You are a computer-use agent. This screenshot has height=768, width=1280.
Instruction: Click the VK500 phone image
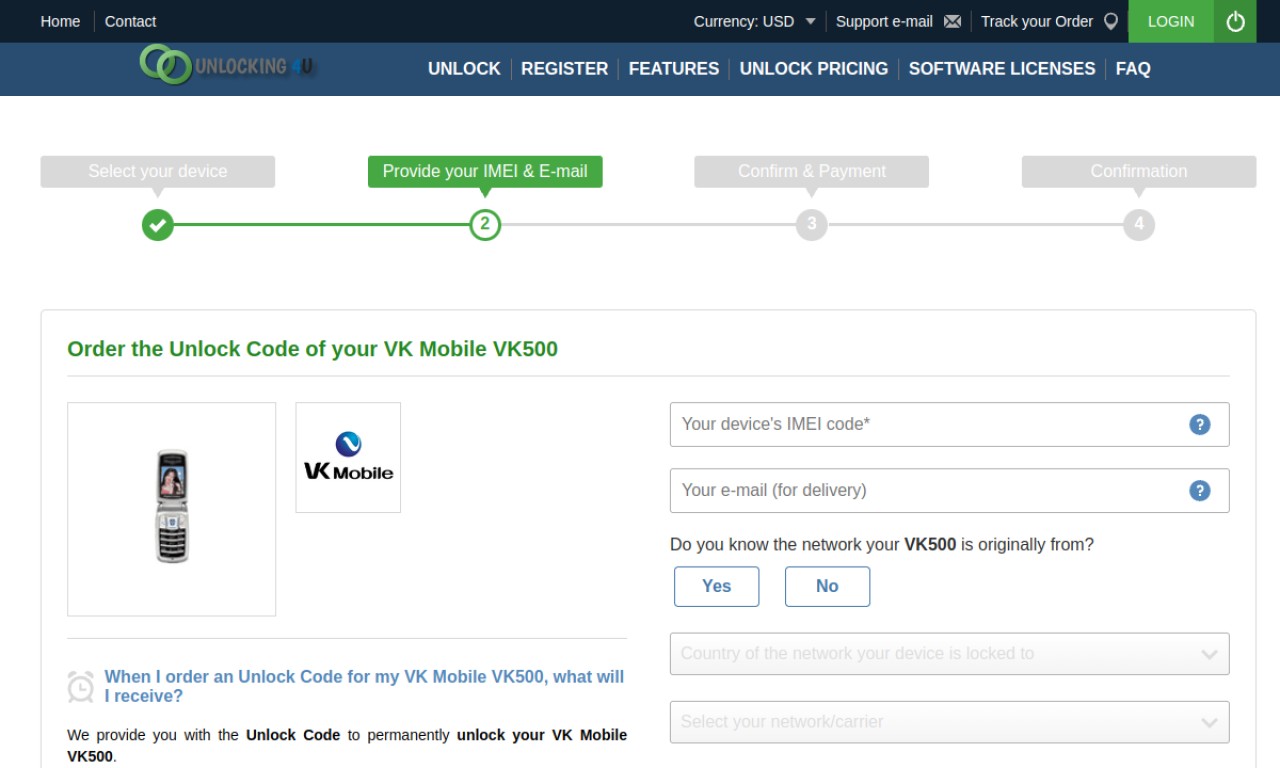pos(172,508)
